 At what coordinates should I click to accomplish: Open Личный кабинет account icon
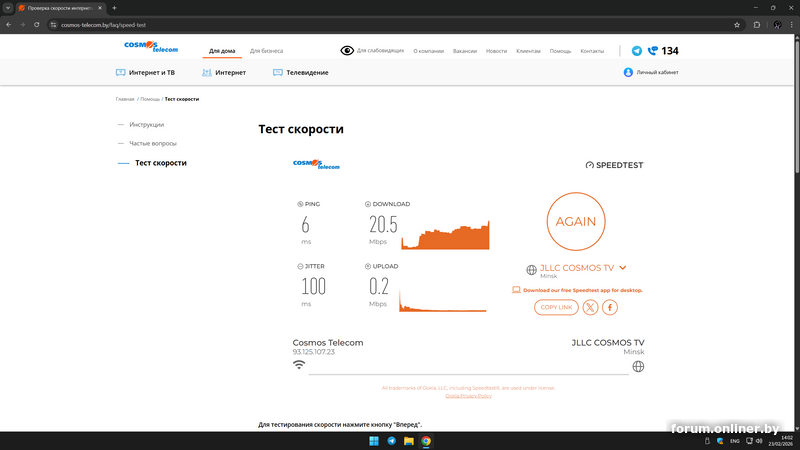tap(628, 72)
